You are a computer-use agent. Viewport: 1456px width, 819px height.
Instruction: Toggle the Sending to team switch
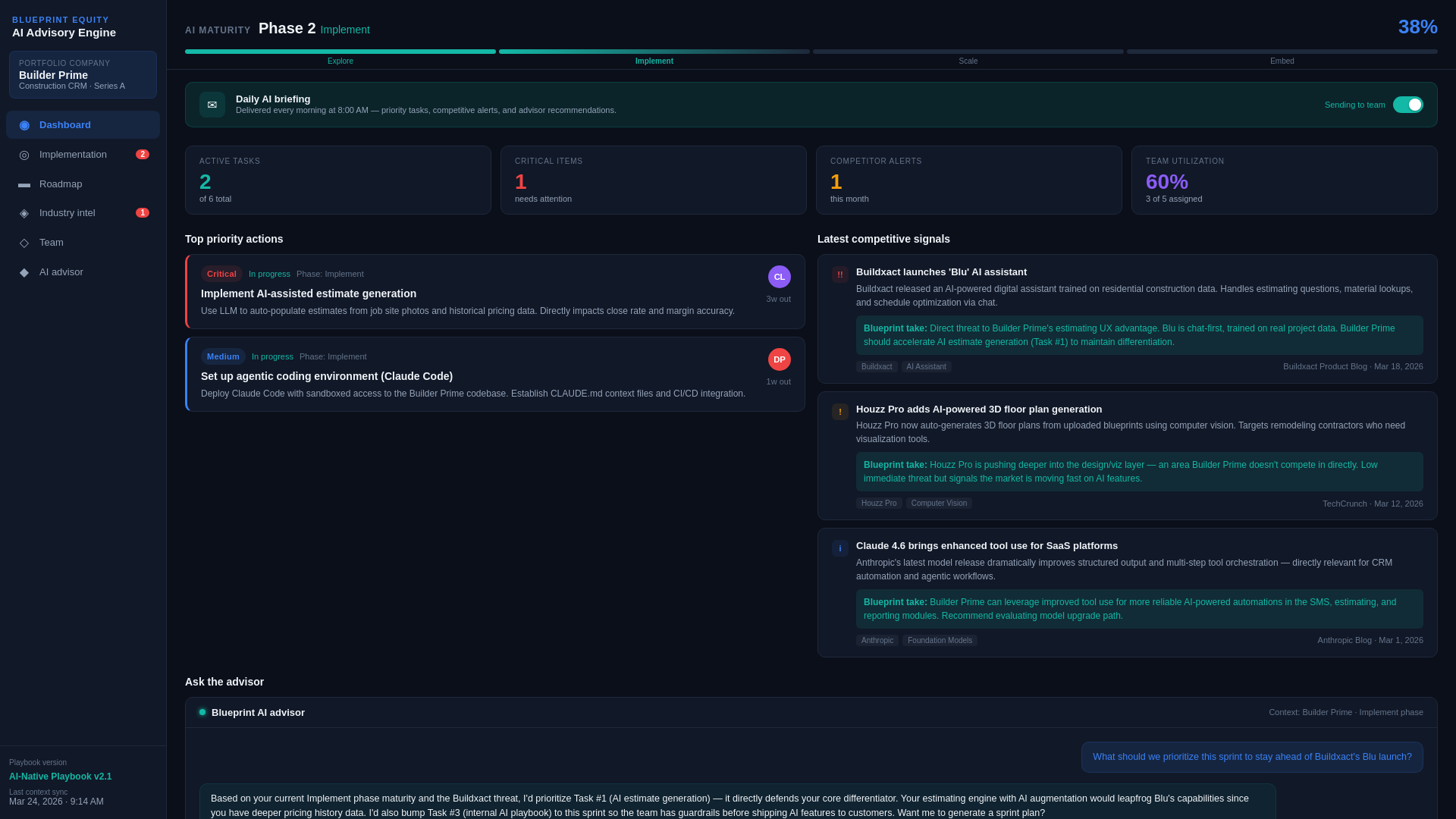[1408, 105]
